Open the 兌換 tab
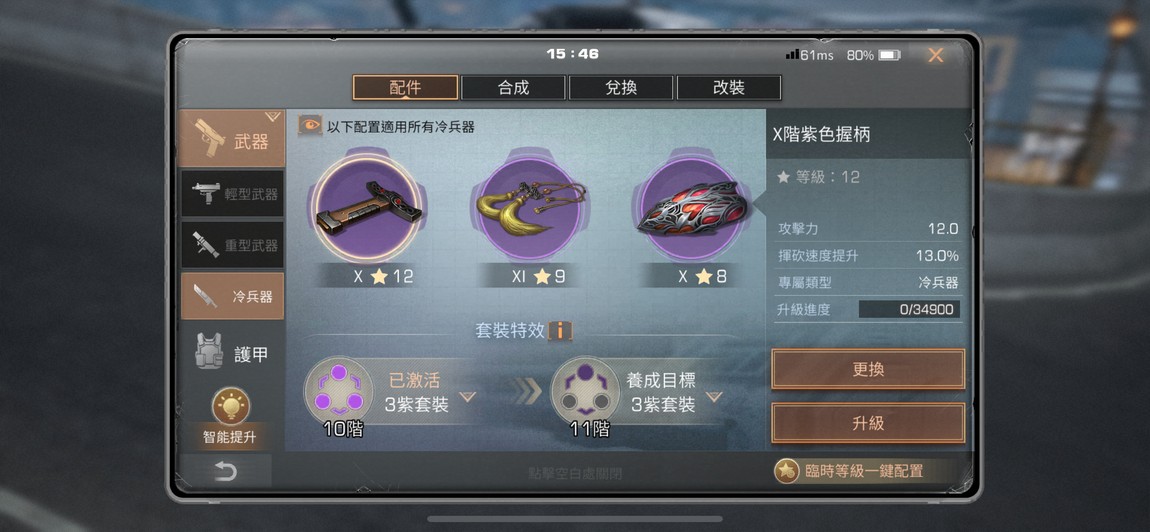 [x=621, y=87]
